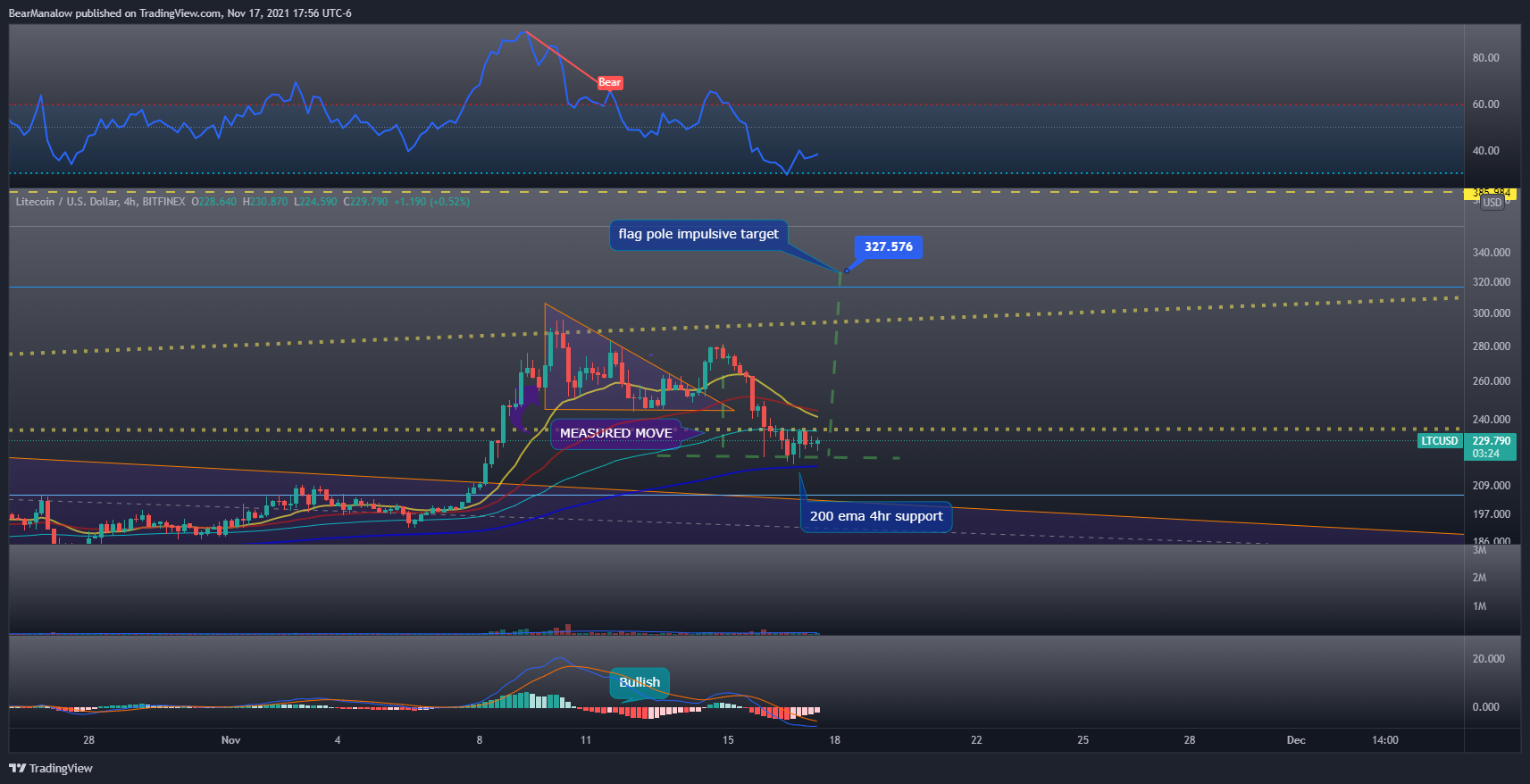Click the 1M volume scale label
The height and width of the screenshot is (784, 1530).
pyautogui.click(x=1480, y=606)
